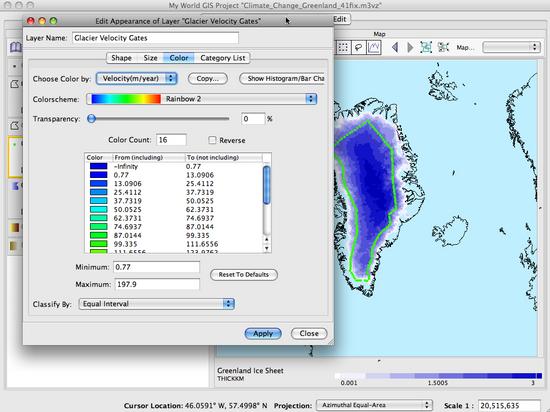Zoom to all layers extent icon
Viewport: 550px width, 412px height.
(x=426, y=47)
